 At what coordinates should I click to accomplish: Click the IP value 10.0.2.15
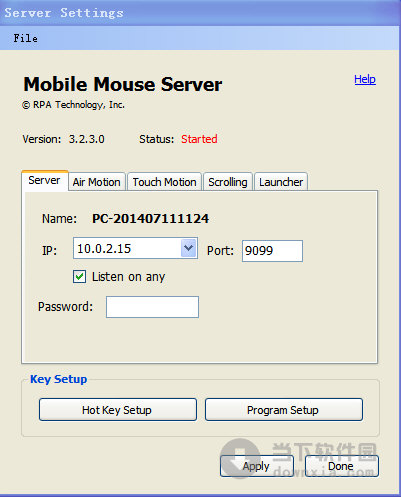point(104,249)
